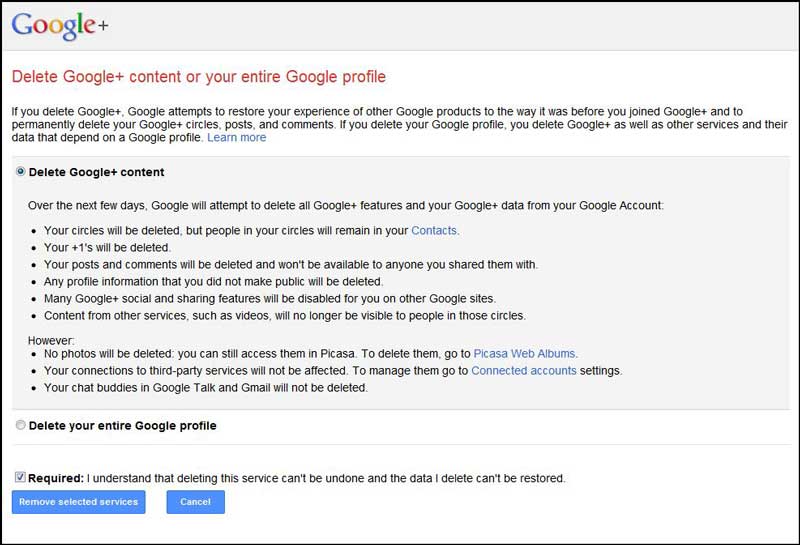Click the bullet about social and sharing features disabled
The image size is (800, 545).
[x=270, y=299]
